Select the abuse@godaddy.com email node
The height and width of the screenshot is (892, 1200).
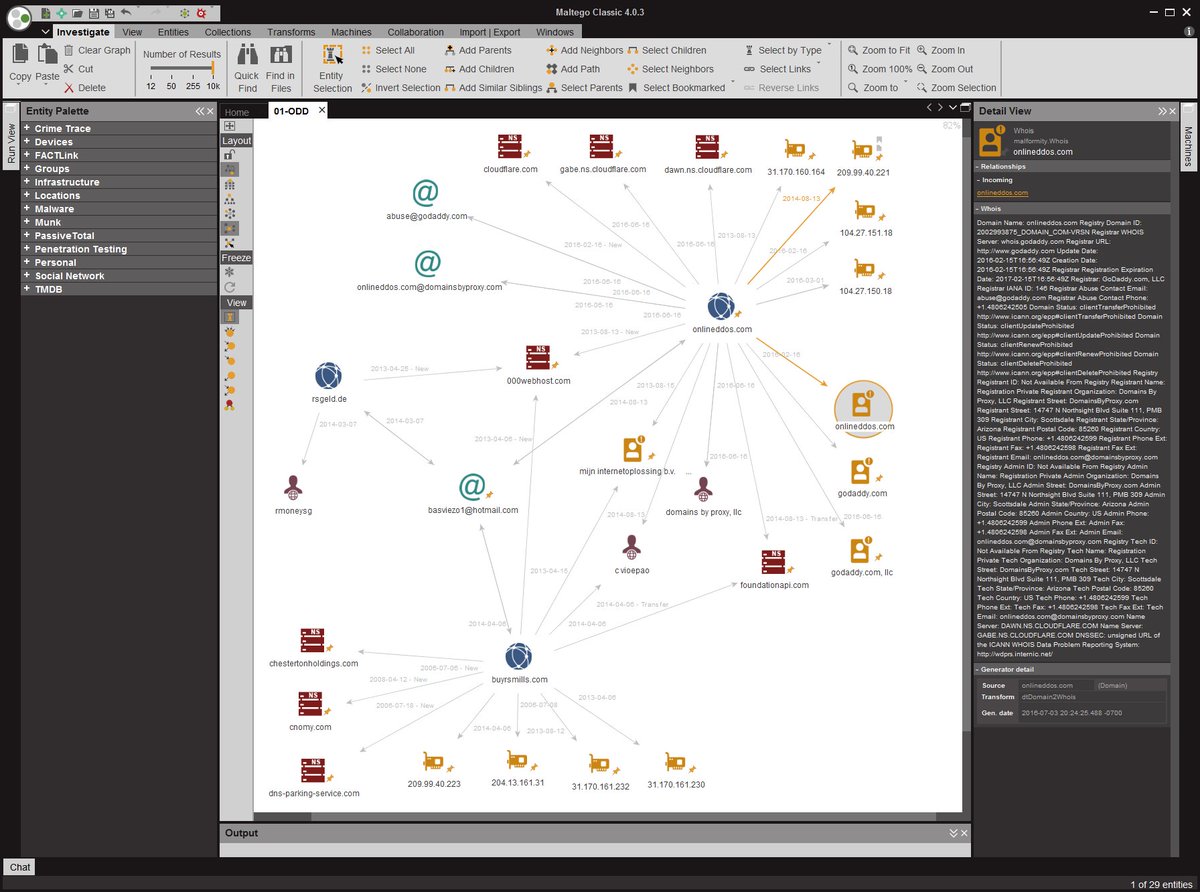click(x=427, y=193)
